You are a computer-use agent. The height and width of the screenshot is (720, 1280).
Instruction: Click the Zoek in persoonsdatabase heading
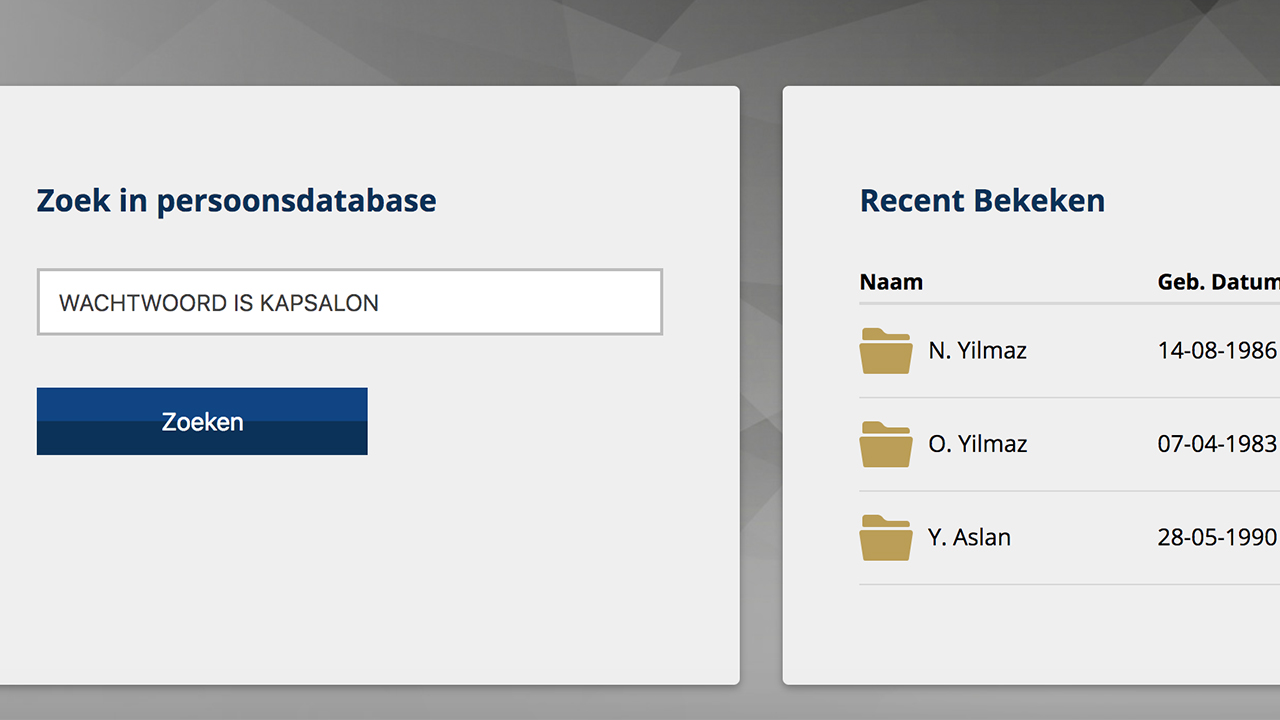coord(236,200)
